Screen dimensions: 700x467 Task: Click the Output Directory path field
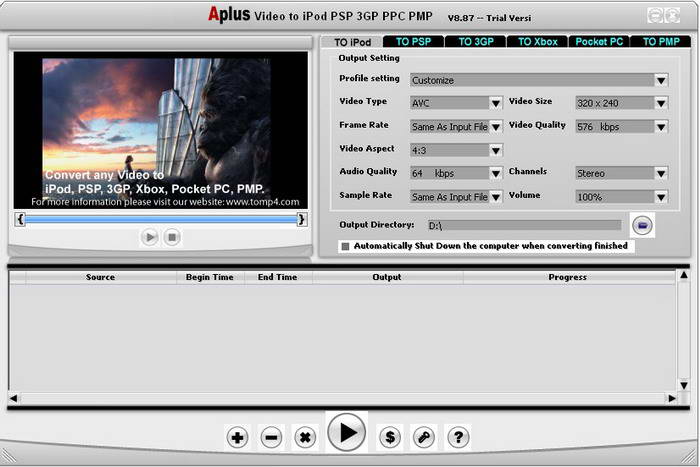(524, 225)
